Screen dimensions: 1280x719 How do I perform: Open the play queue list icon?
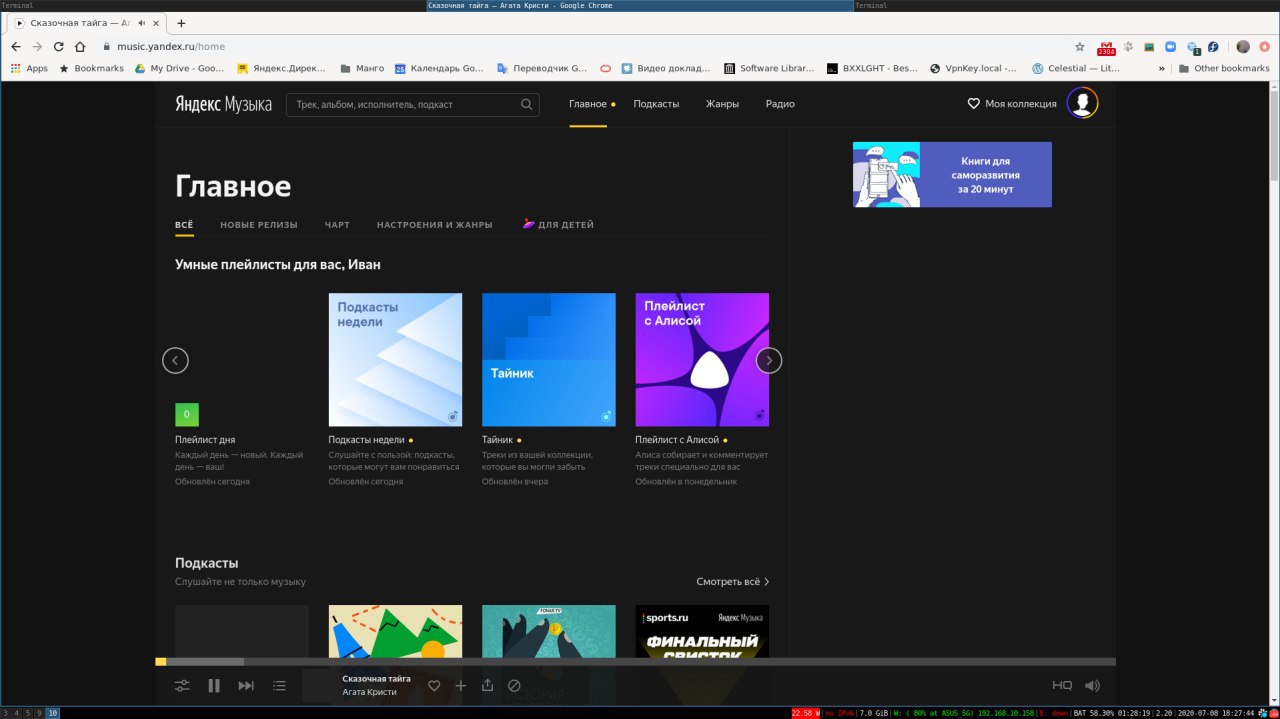[x=279, y=686]
